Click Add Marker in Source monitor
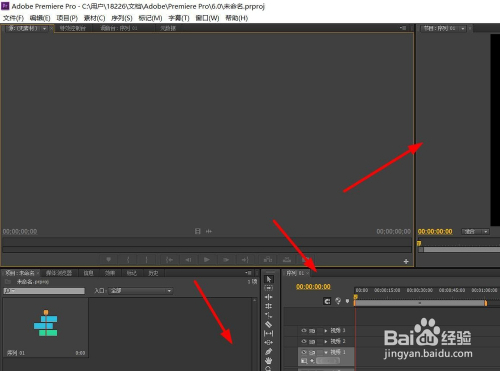The image size is (500, 371). [x=108, y=259]
